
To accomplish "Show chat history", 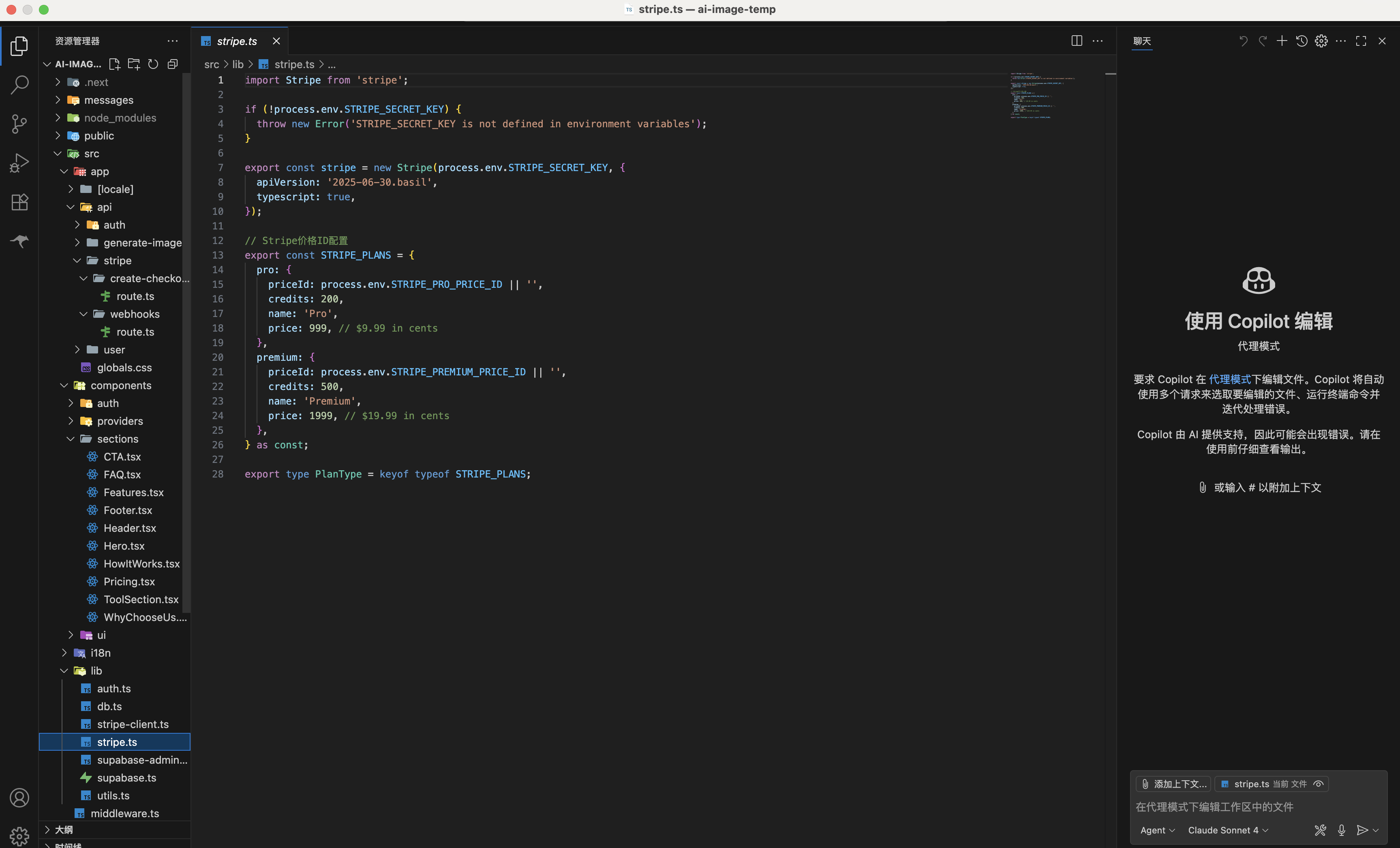I will coord(1301,41).
